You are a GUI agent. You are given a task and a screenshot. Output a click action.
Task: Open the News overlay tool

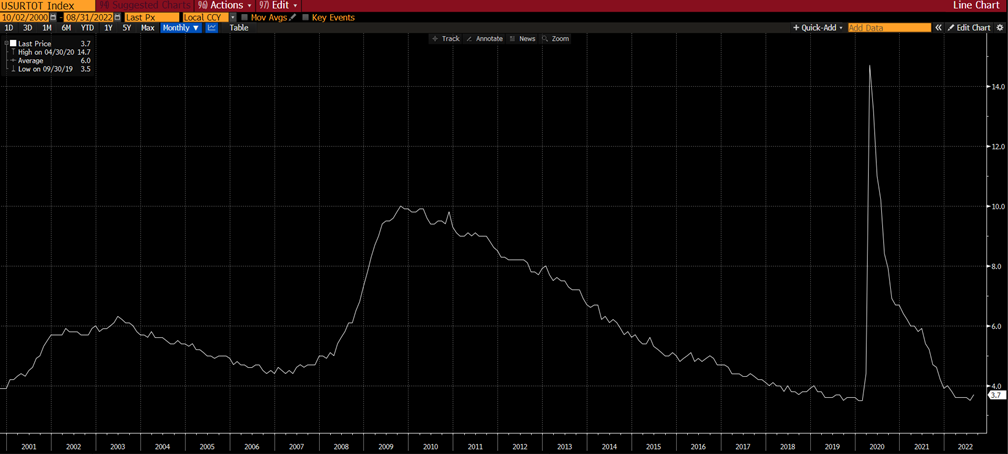pos(522,39)
